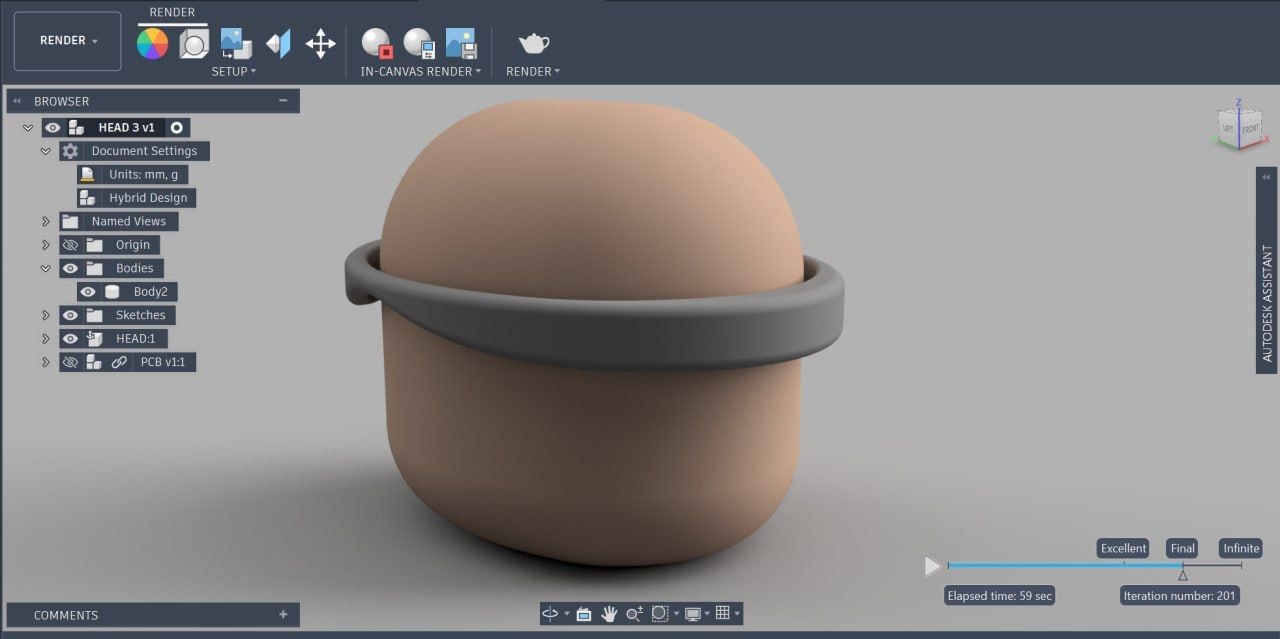1280x639 pixels.
Task: Click the Grid and Snaps icon
Action: 722,613
